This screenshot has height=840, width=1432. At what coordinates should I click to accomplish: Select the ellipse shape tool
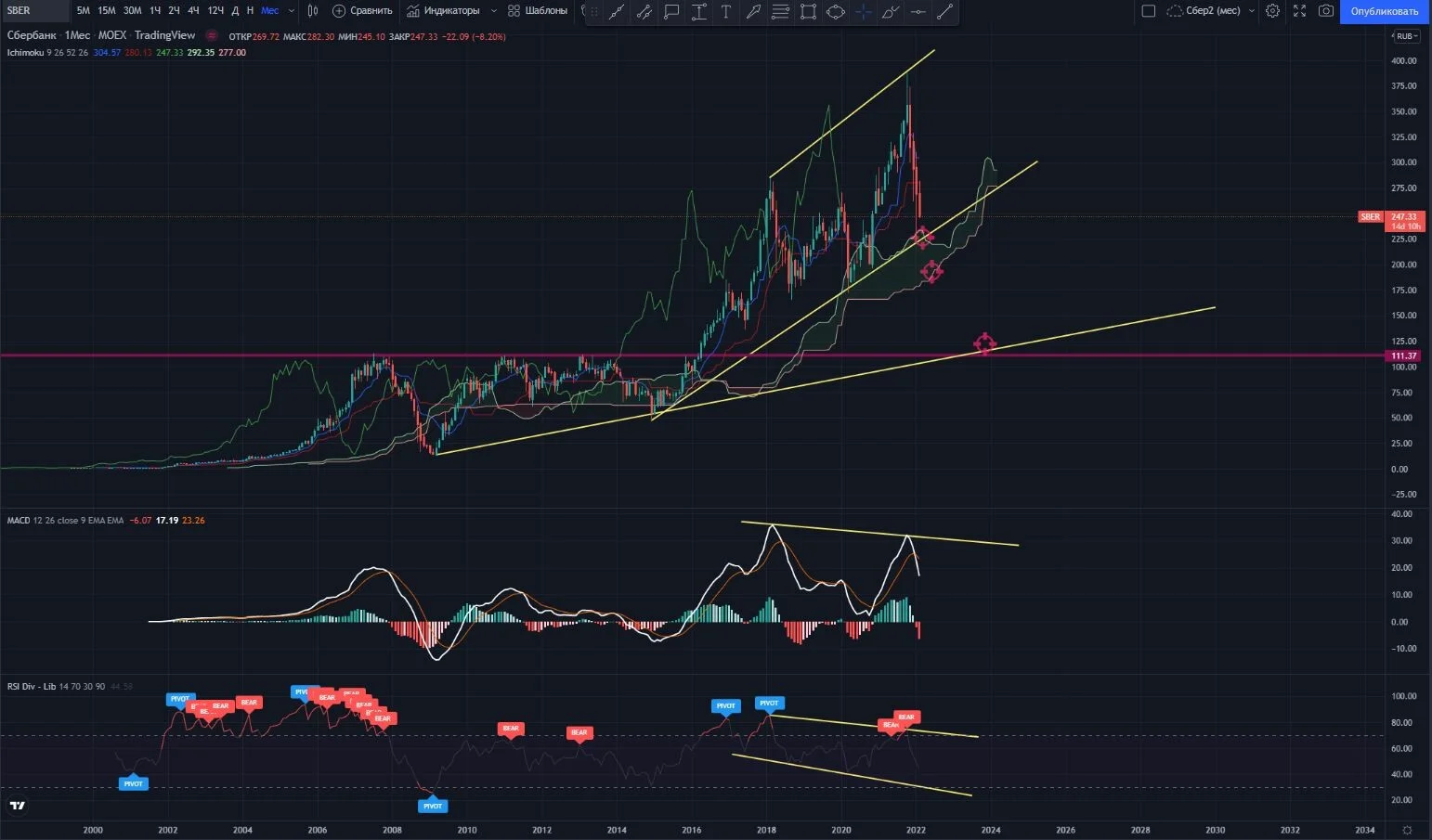tap(836, 11)
